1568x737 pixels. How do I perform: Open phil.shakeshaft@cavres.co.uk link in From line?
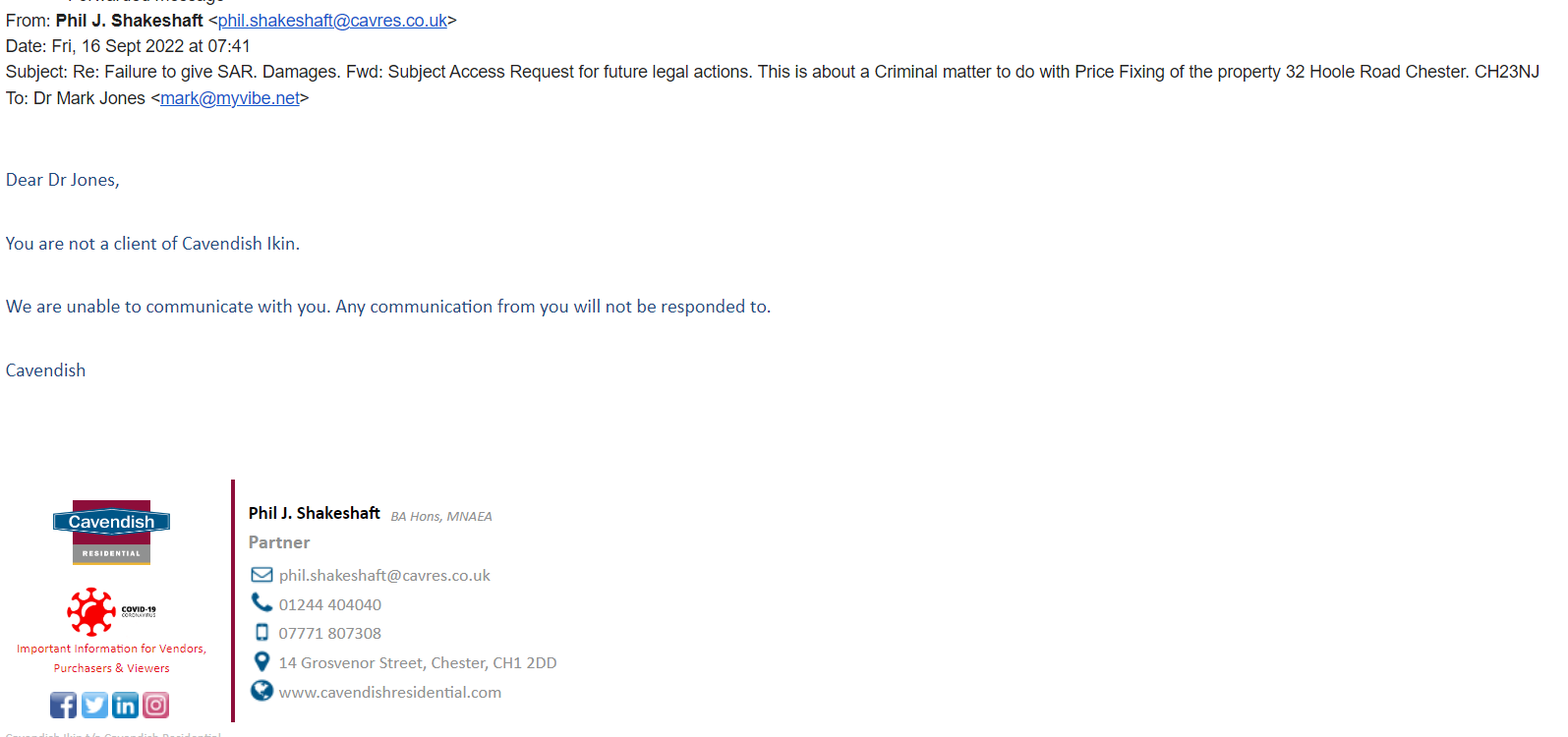pos(332,21)
